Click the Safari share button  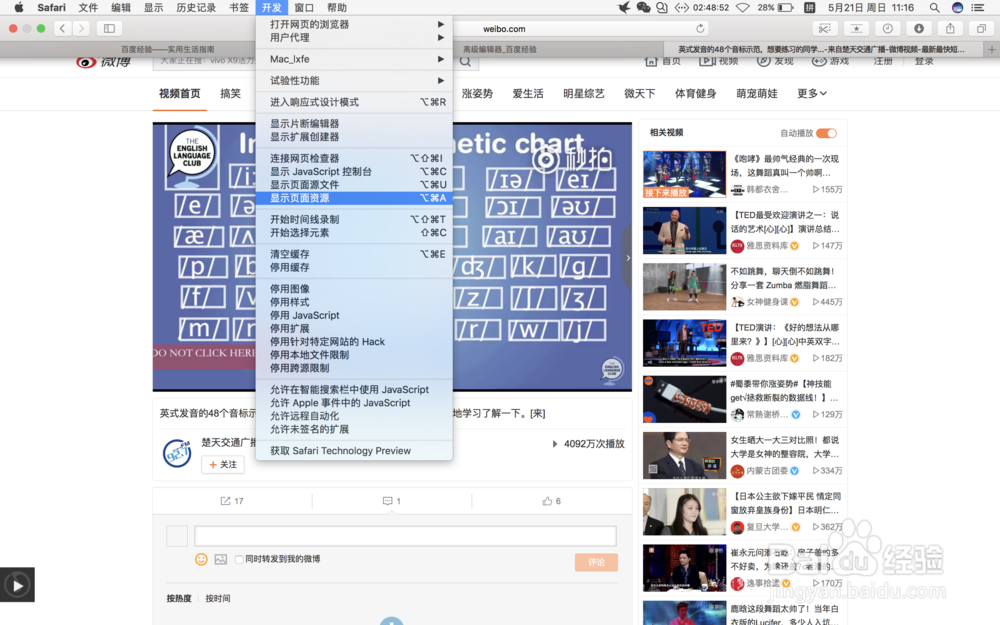point(950,28)
